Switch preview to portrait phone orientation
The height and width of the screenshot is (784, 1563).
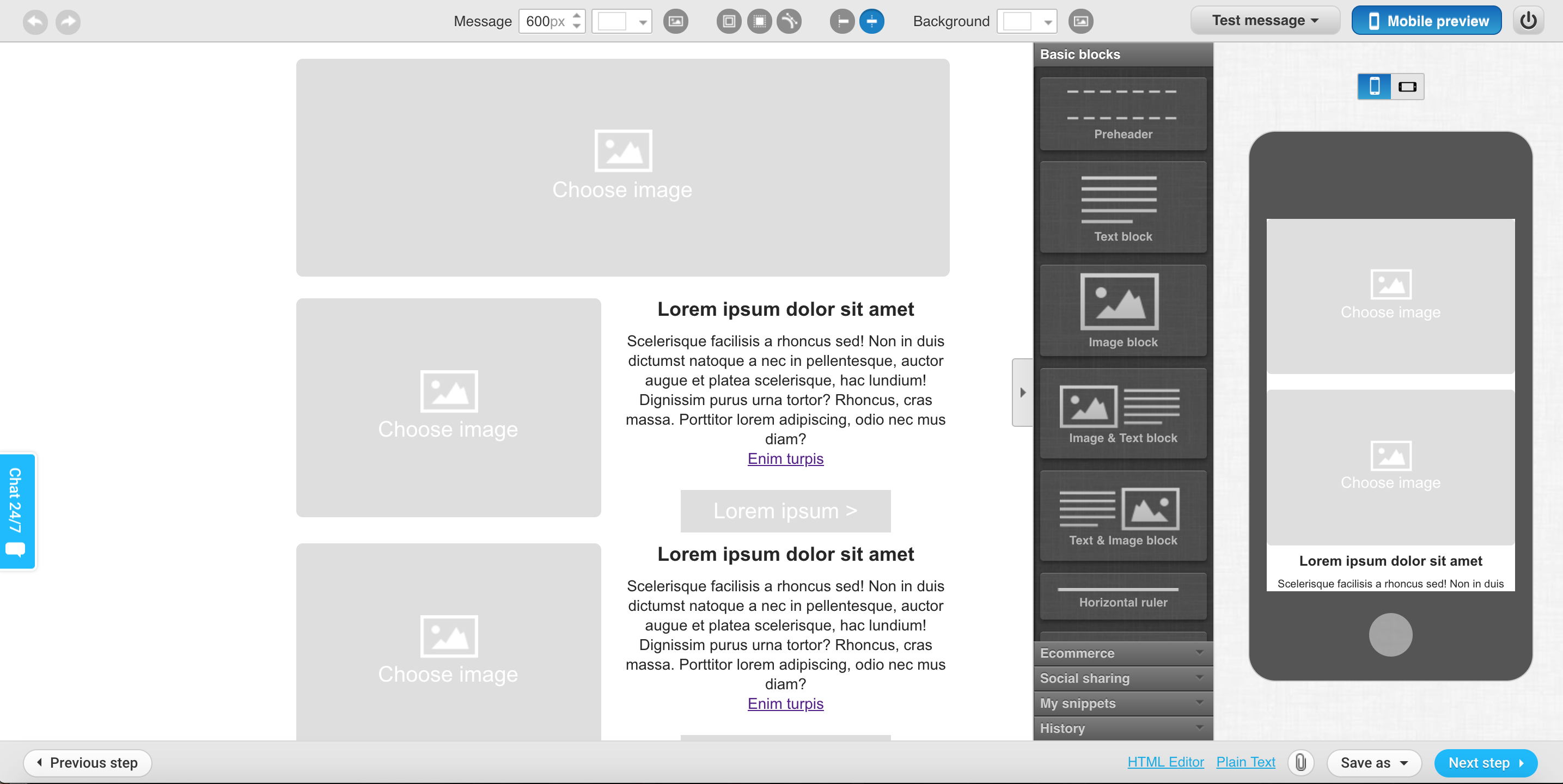click(1375, 86)
